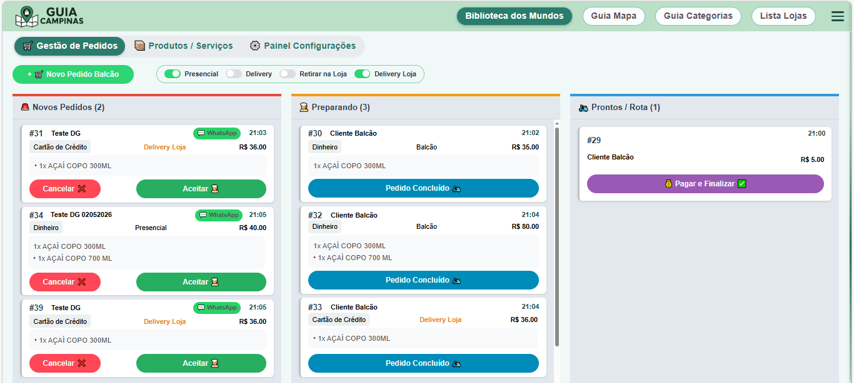Click the Preparando column scrollbar

pos(557,237)
